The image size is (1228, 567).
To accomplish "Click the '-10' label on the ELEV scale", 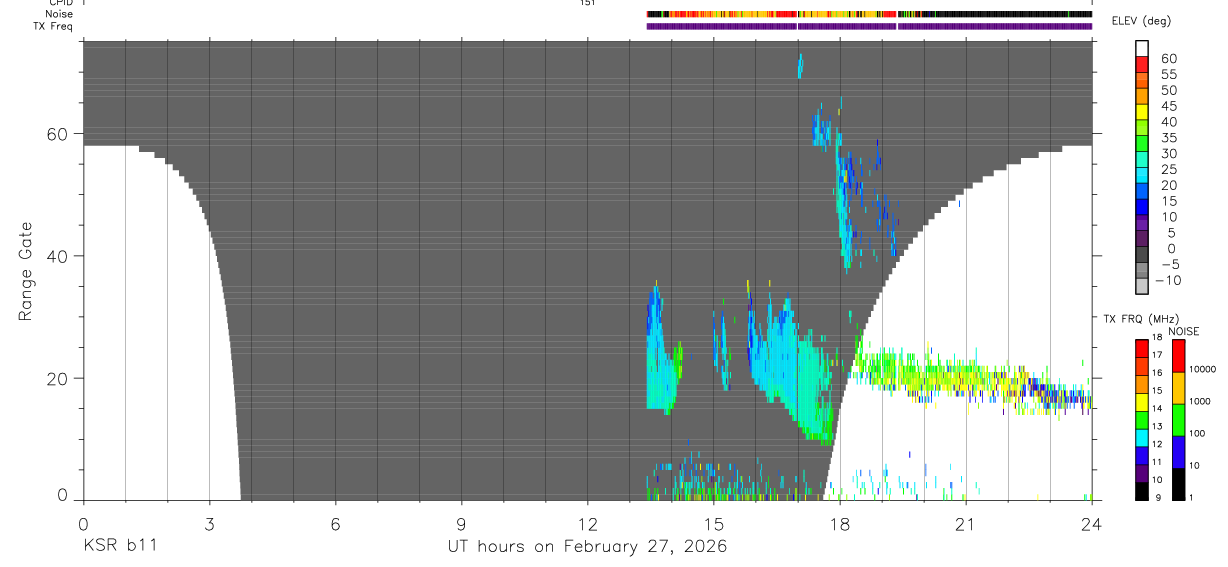I will coord(1166,280).
